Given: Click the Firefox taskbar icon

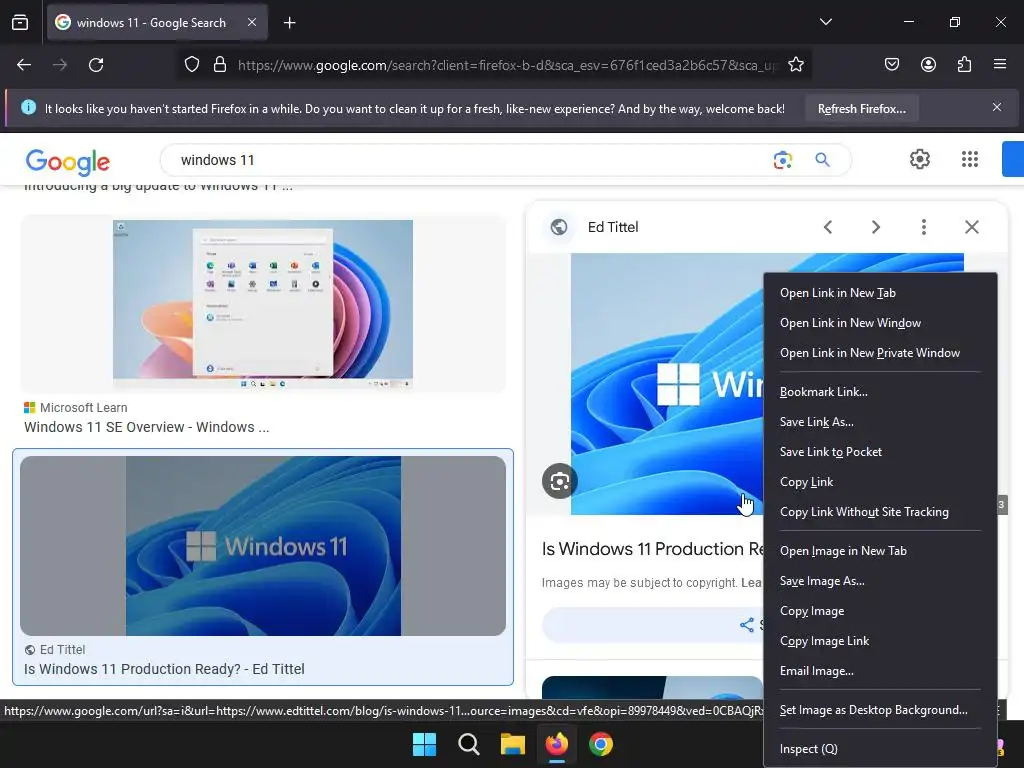Looking at the screenshot, I should tap(556, 744).
